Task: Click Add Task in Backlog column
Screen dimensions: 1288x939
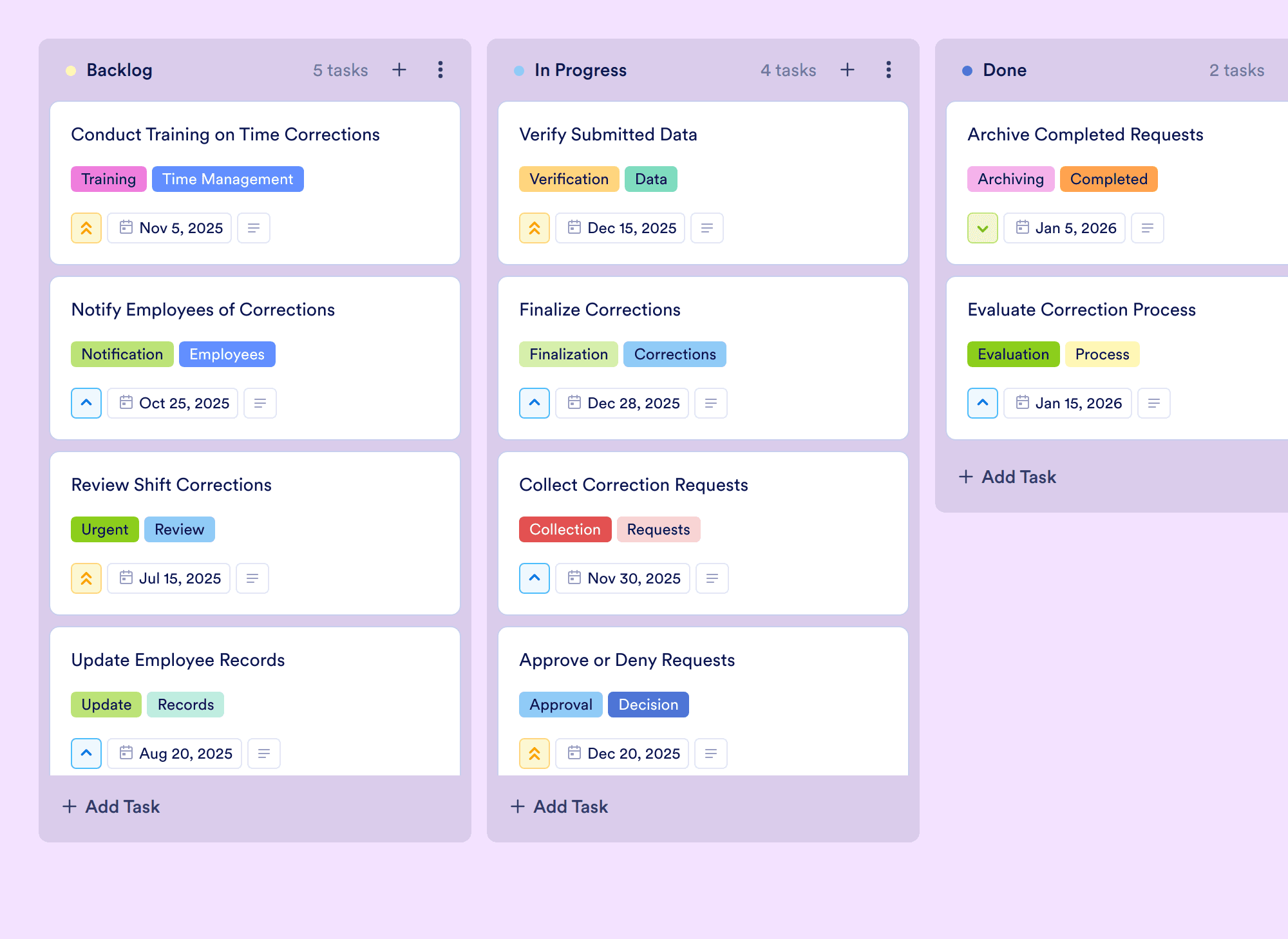Action: (111, 806)
